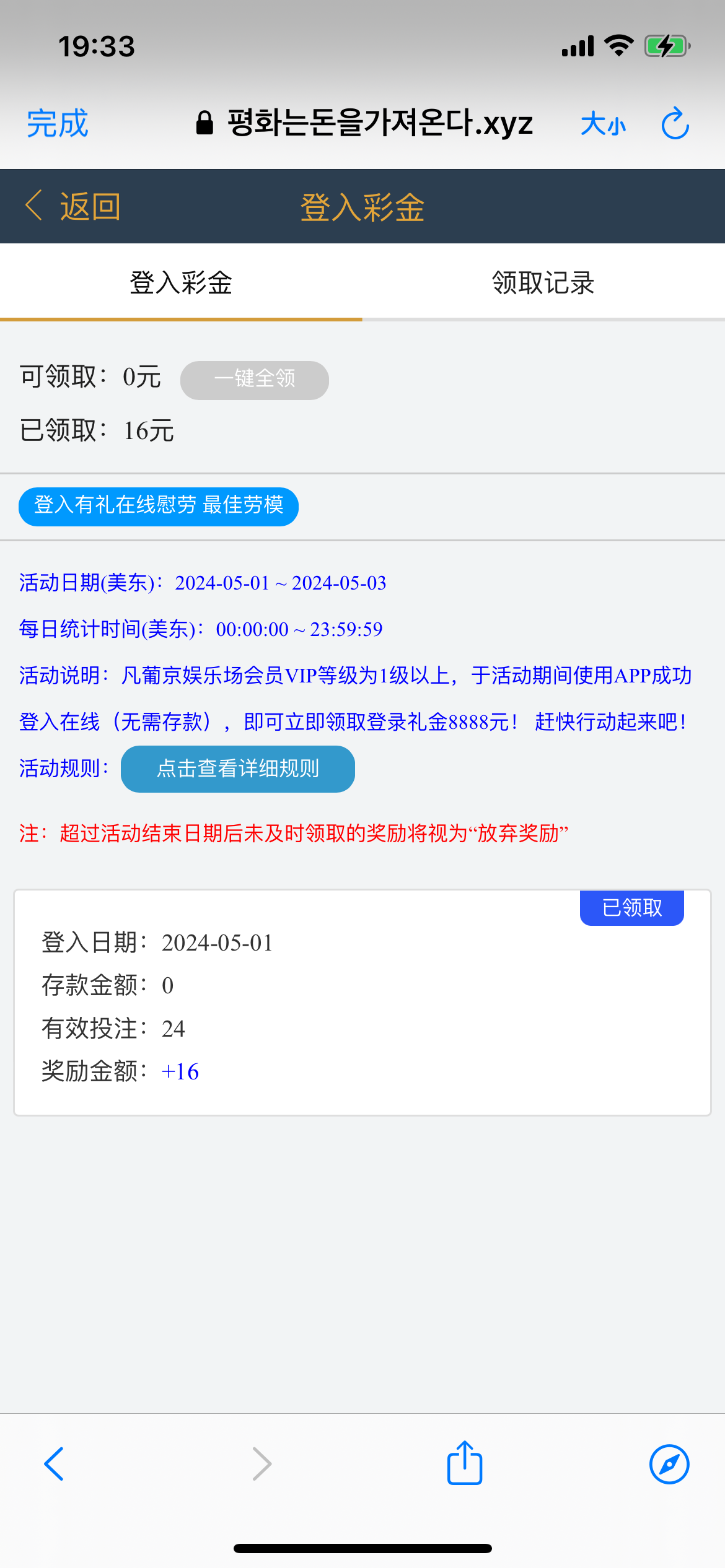Tap the home indicator bar
The image size is (725, 1568).
[x=362, y=1548]
